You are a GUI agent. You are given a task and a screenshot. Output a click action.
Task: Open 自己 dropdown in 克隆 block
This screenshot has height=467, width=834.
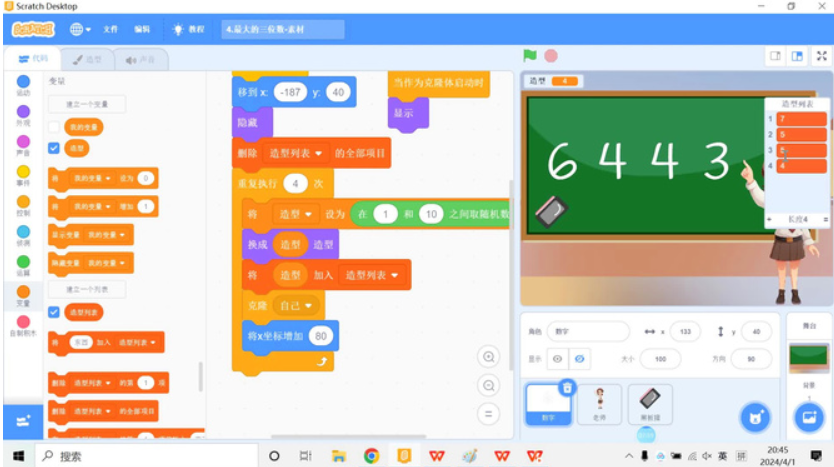[296, 305]
